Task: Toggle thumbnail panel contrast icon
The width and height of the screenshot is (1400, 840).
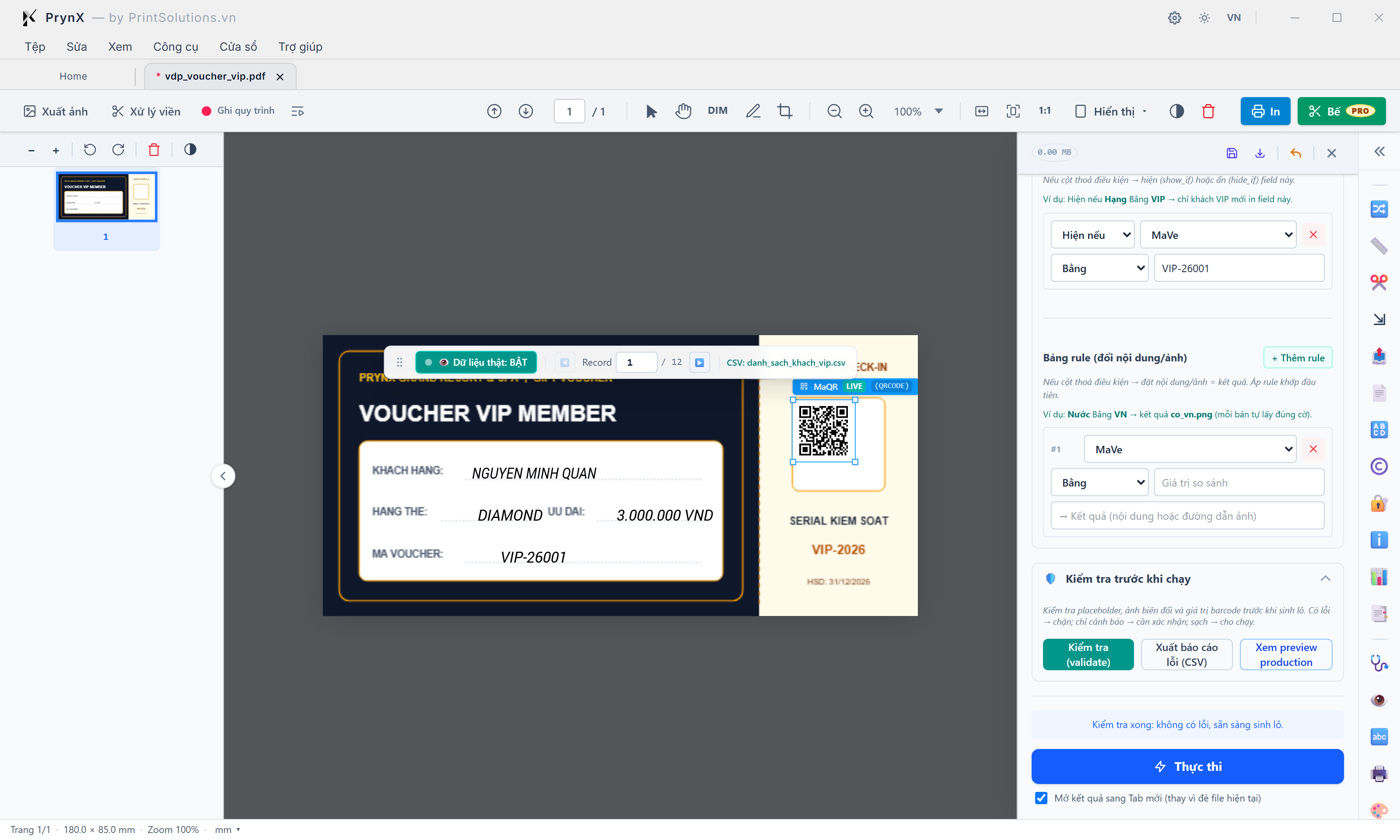Action: (190, 150)
